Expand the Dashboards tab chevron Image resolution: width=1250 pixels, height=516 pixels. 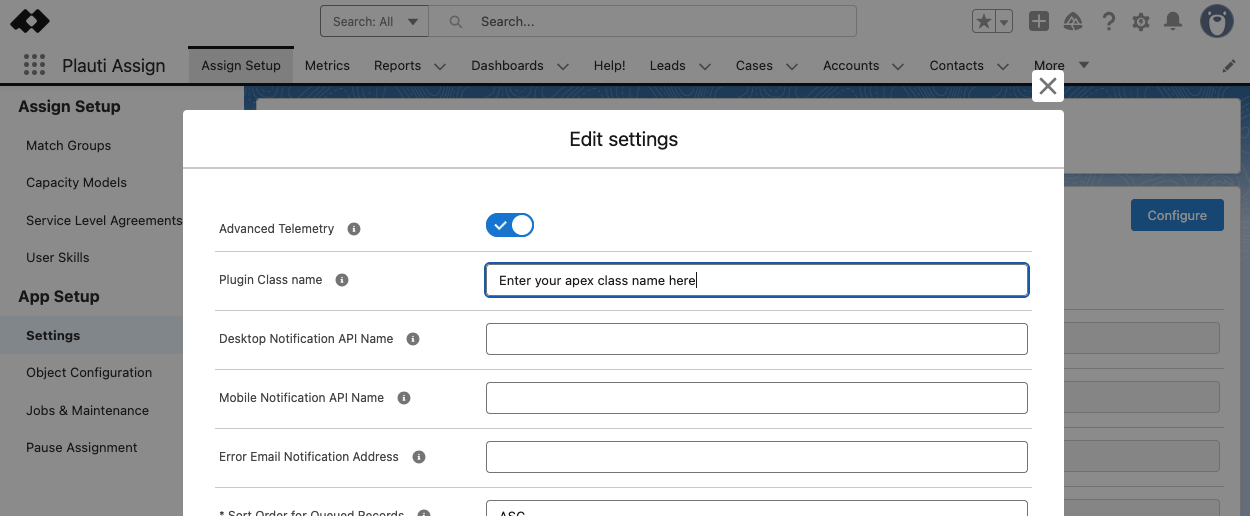pos(563,67)
